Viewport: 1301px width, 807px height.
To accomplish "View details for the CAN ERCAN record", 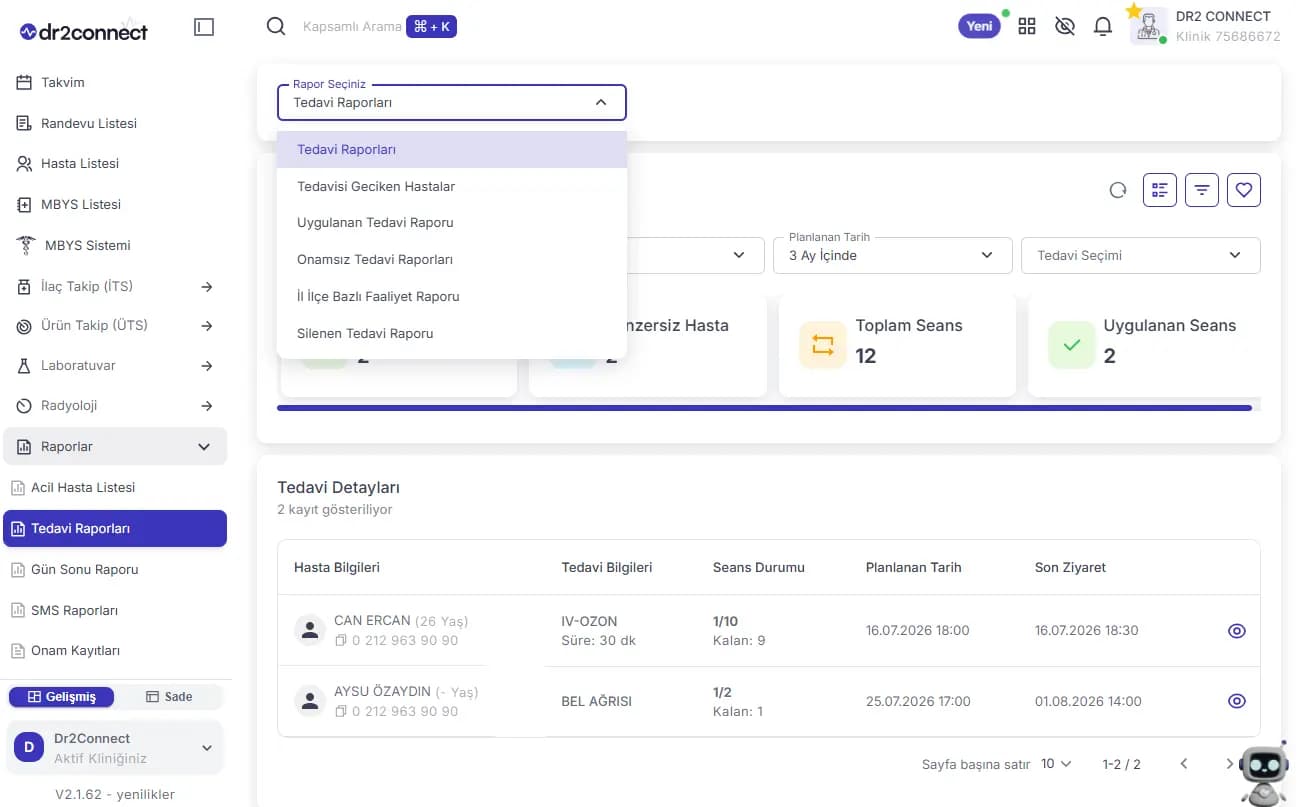I will pyautogui.click(x=1237, y=631).
